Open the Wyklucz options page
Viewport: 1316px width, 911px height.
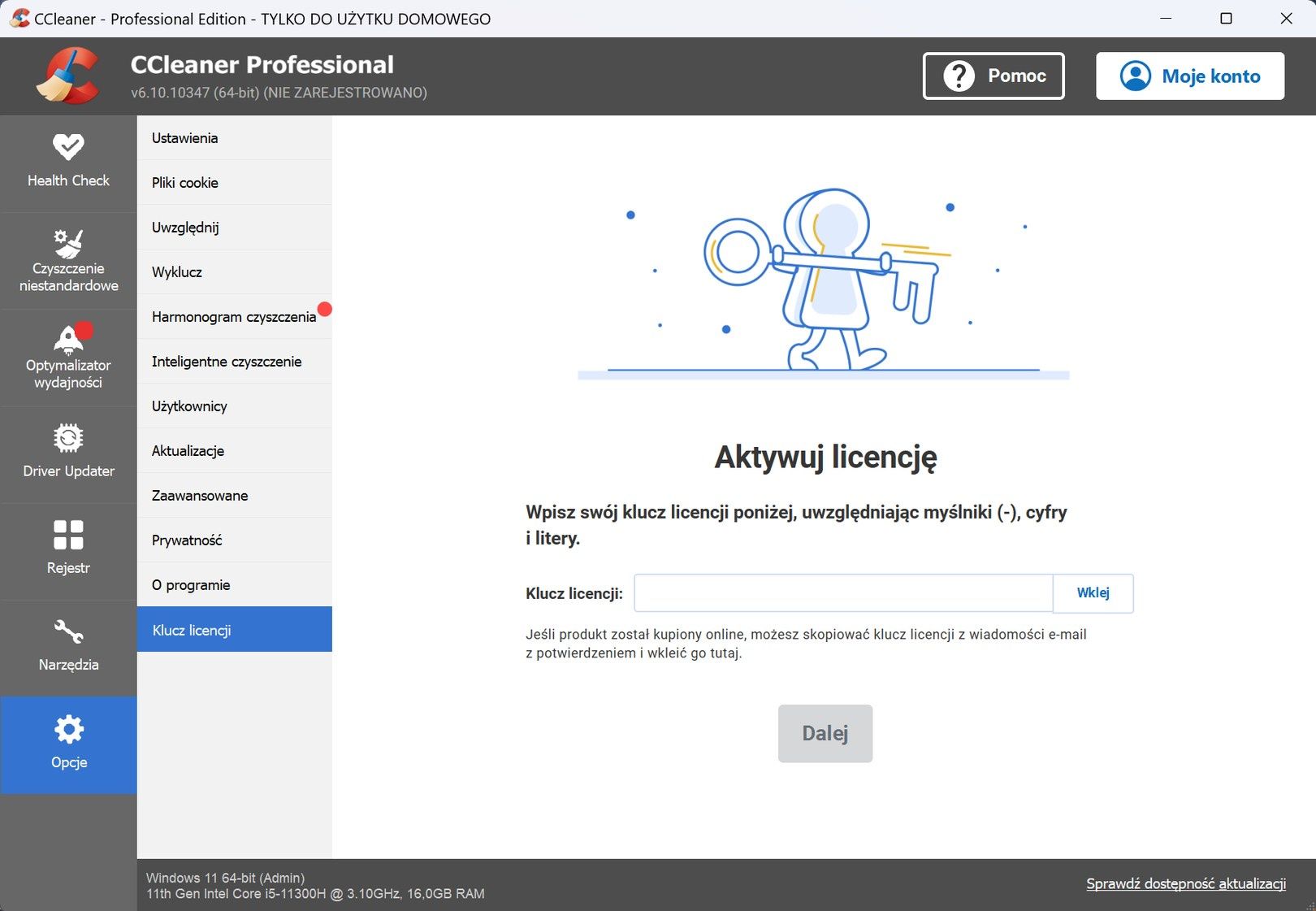(235, 272)
